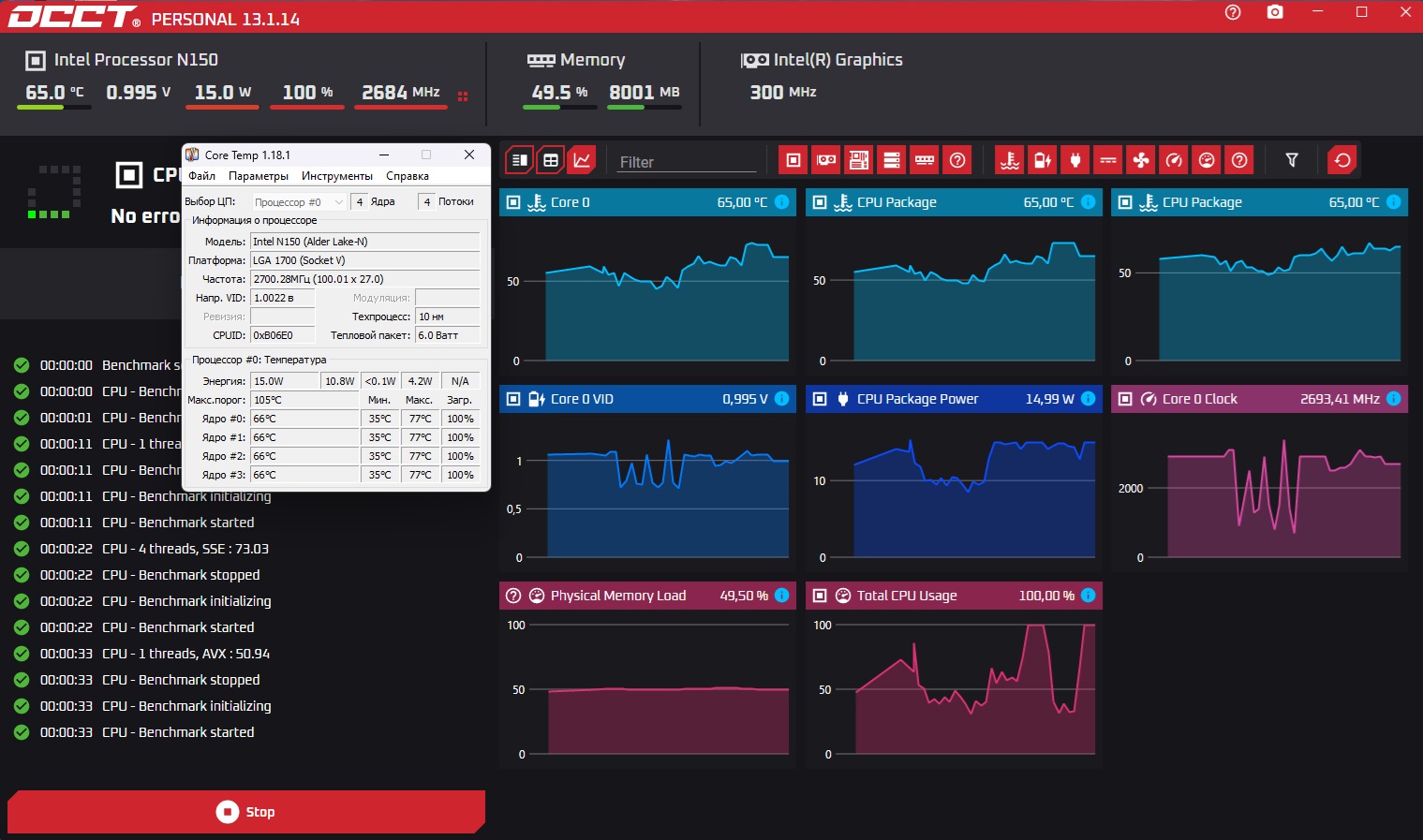This screenshot has width=1423, height=840.
Task: Open the help icon in title bar
Action: [x=1233, y=12]
